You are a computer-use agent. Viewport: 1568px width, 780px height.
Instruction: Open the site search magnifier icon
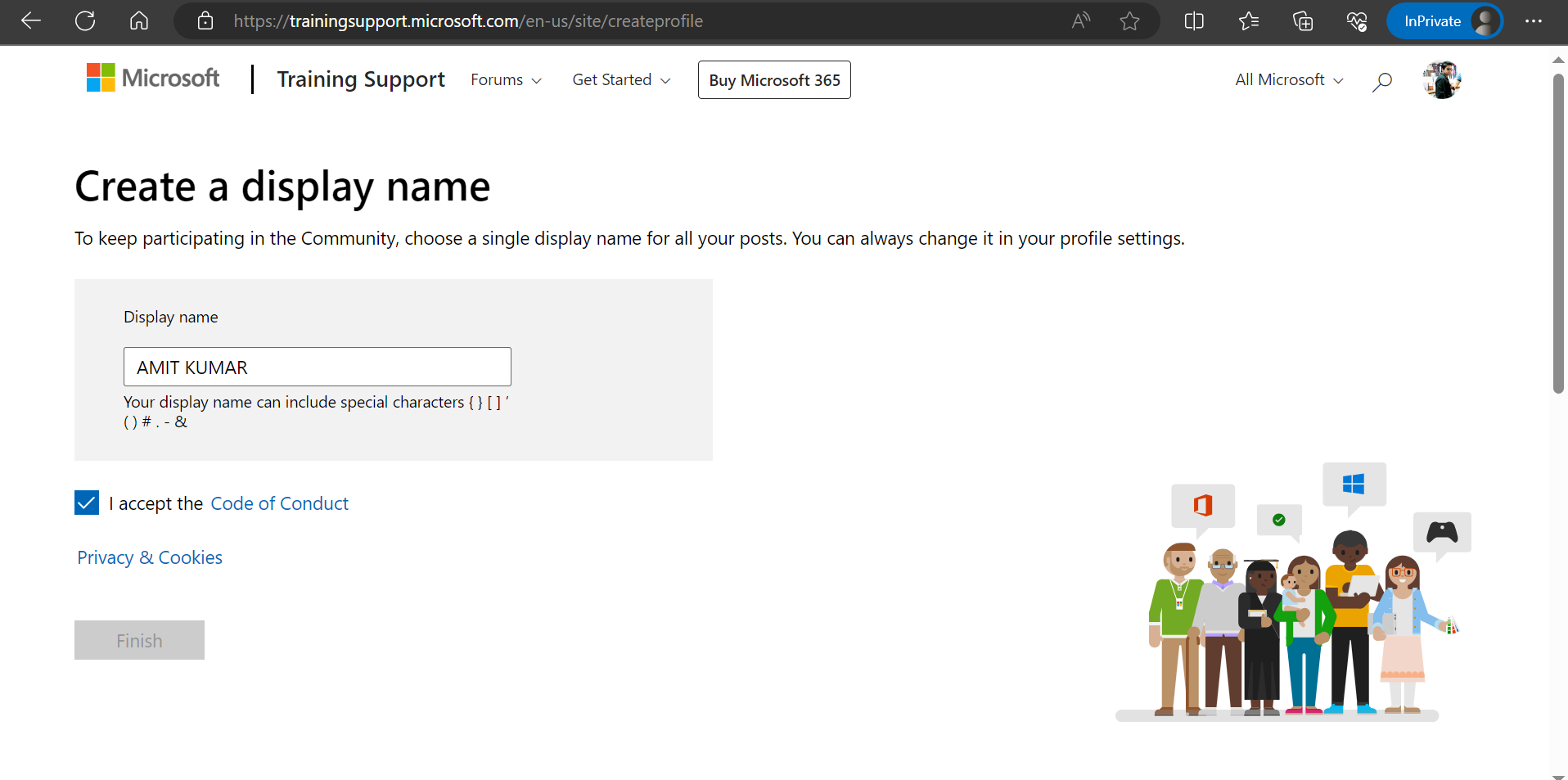[x=1382, y=81]
